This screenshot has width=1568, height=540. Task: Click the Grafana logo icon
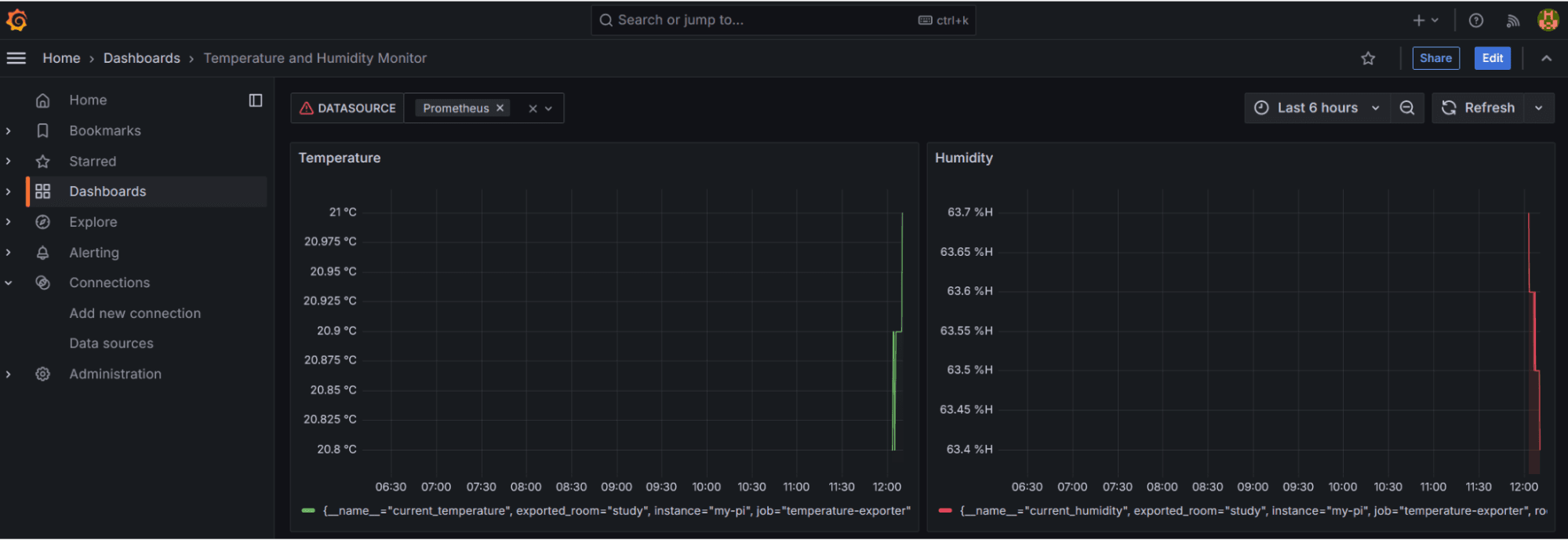[x=16, y=20]
